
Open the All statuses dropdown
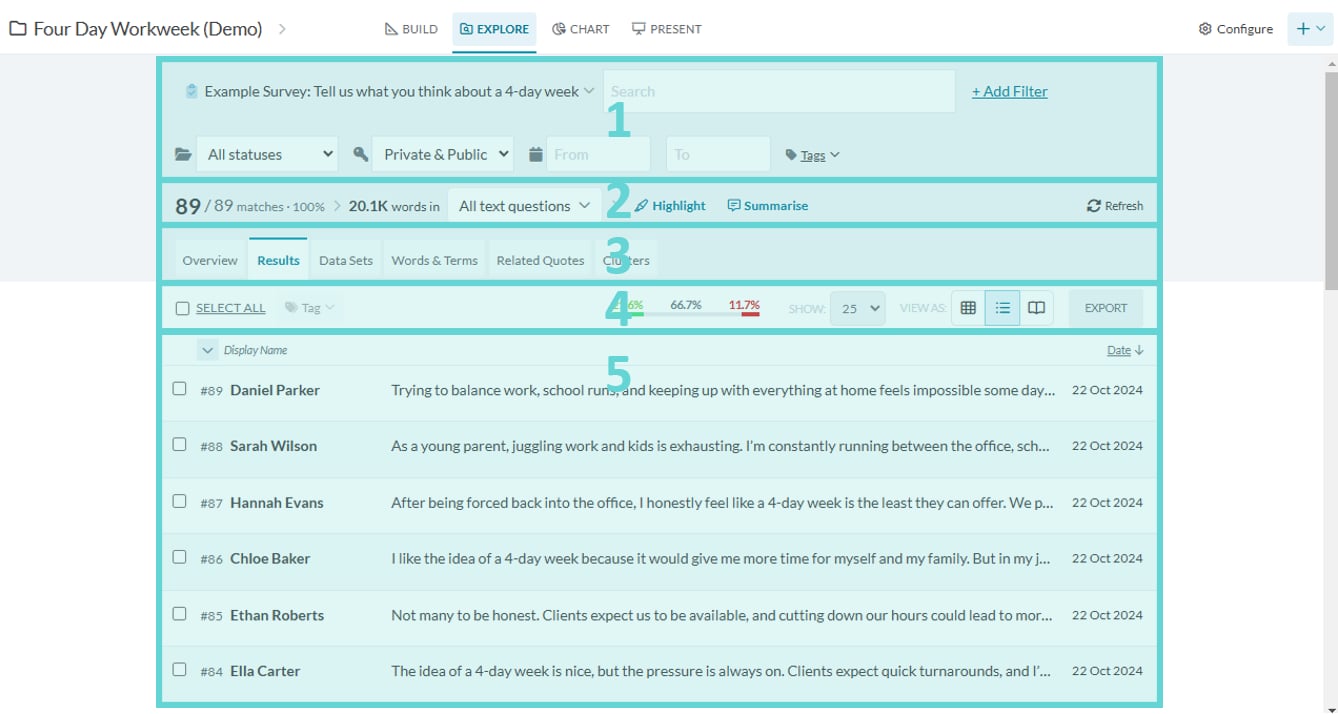[x=267, y=154]
